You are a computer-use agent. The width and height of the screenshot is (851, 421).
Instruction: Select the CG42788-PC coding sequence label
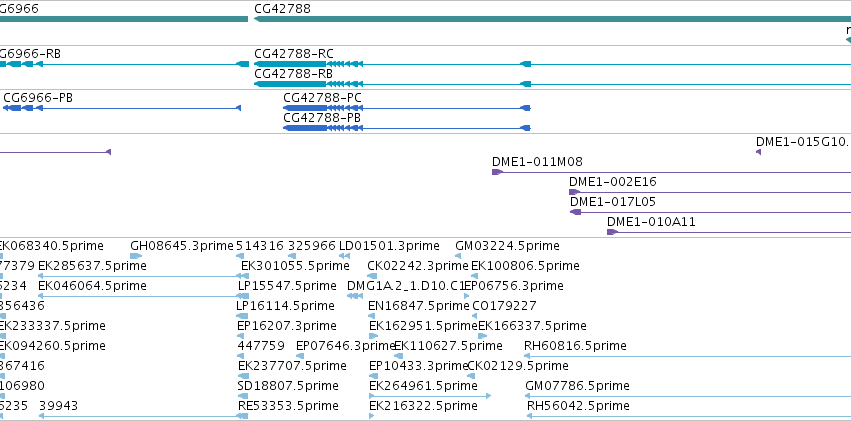[x=322, y=98]
